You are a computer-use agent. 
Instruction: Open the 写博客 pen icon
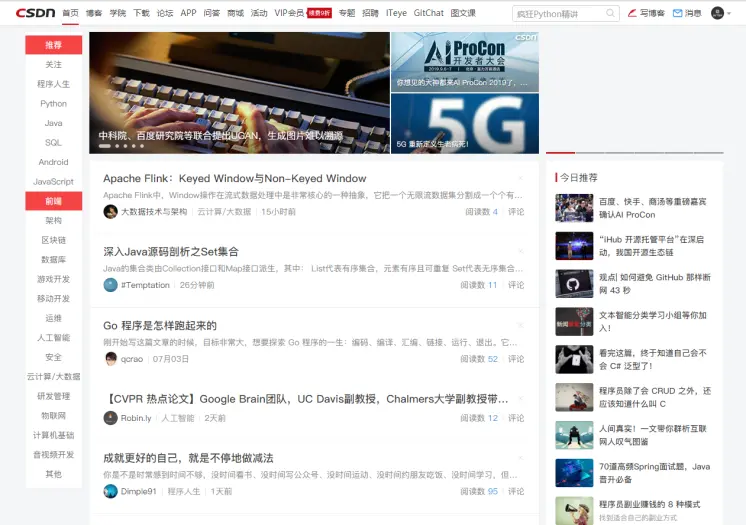pos(632,13)
